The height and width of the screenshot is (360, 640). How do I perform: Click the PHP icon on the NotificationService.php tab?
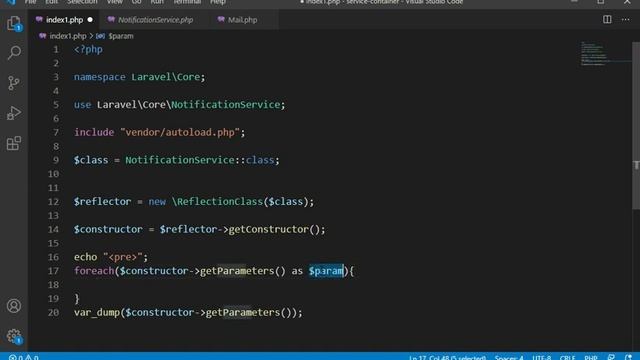(111, 20)
